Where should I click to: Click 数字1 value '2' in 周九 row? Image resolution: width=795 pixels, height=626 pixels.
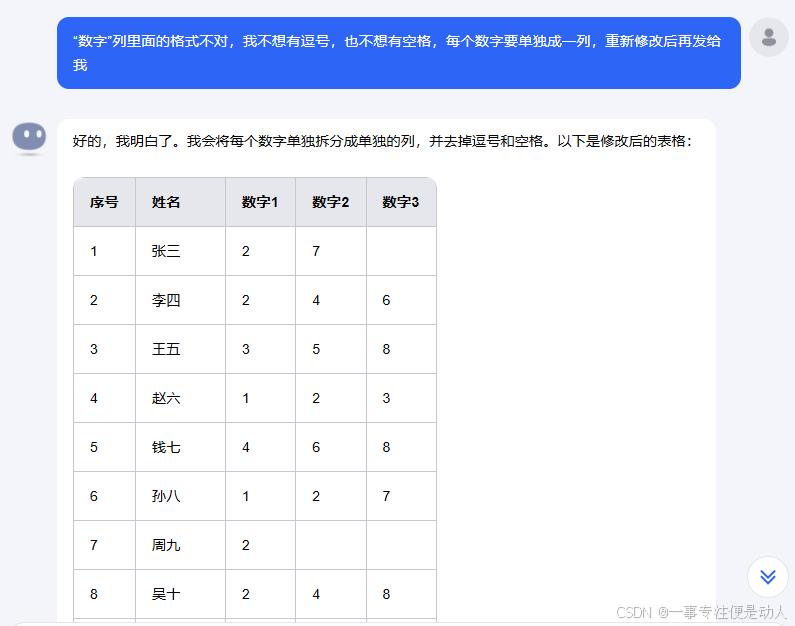coord(261,545)
